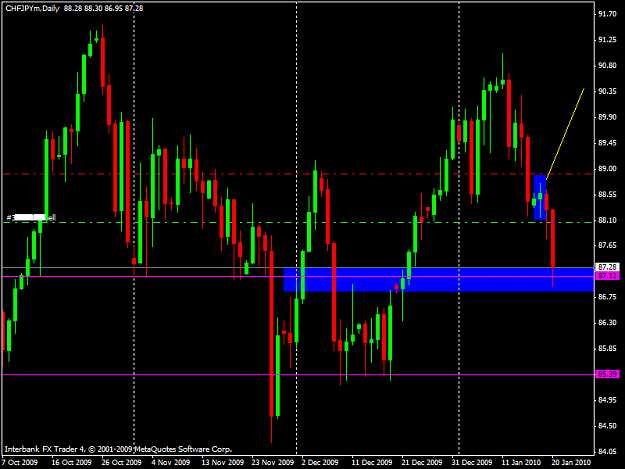The image size is (625, 469).
Task: Click the 13 Nov 2009 date label
Action: [x=222, y=462]
